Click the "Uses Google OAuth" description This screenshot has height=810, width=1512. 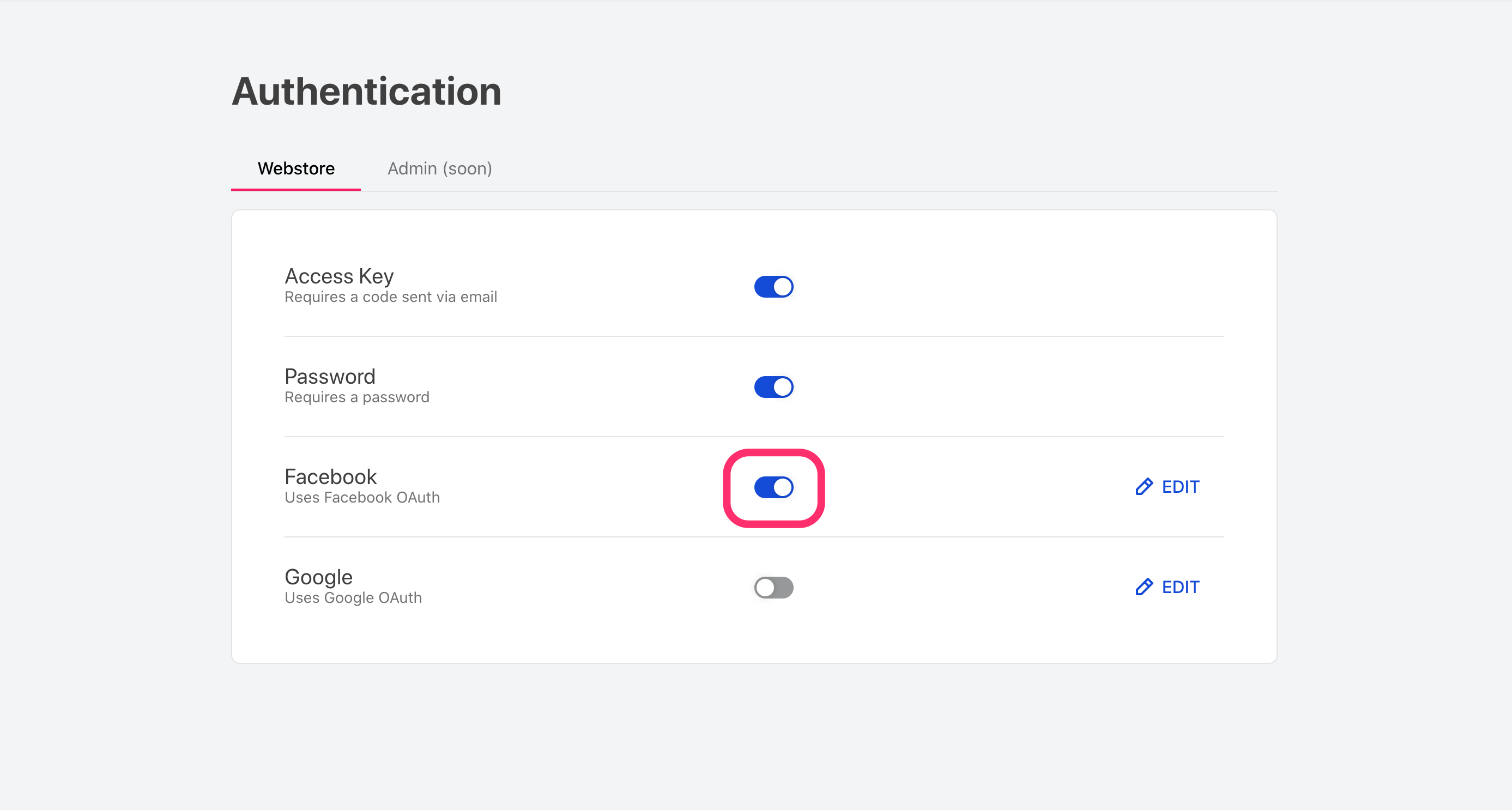pos(353,598)
